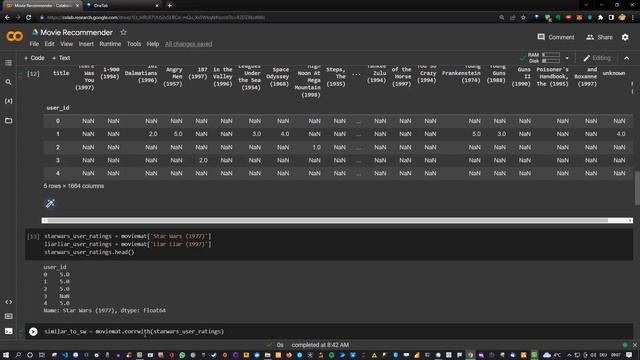Open the Windows taskbar search icon
This screenshot has height=360, width=640.
(18, 355)
